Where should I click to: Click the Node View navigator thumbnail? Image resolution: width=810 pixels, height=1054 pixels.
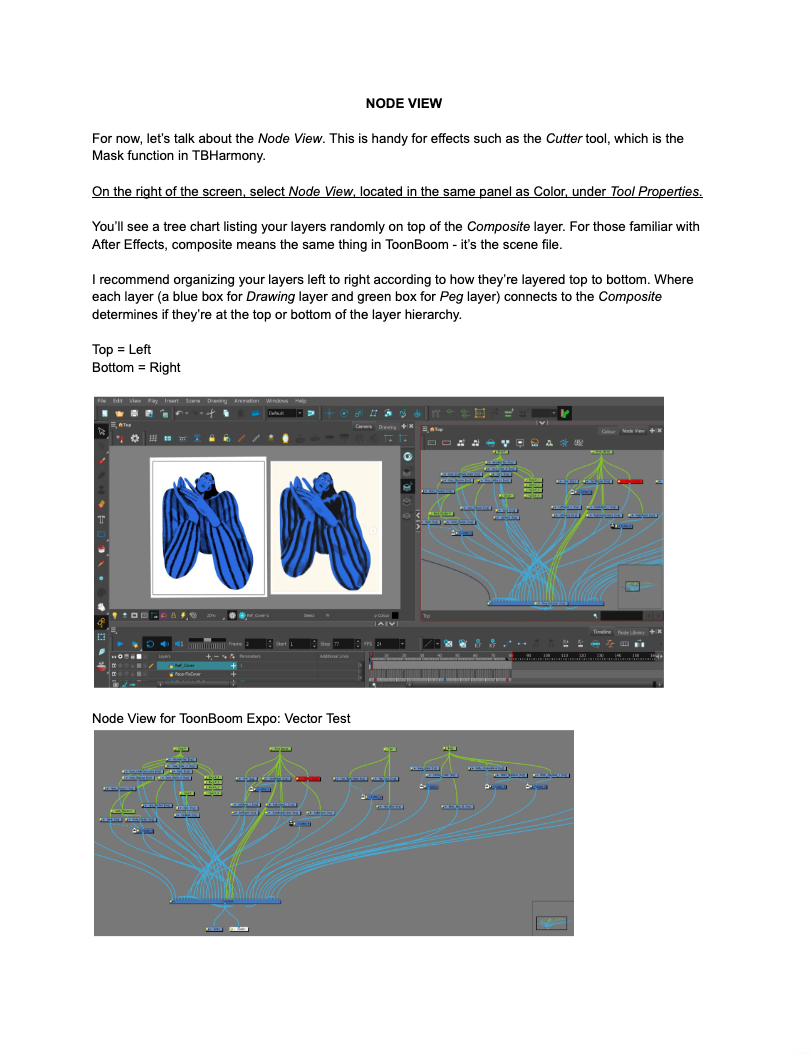pyautogui.click(x=640, y=586)
